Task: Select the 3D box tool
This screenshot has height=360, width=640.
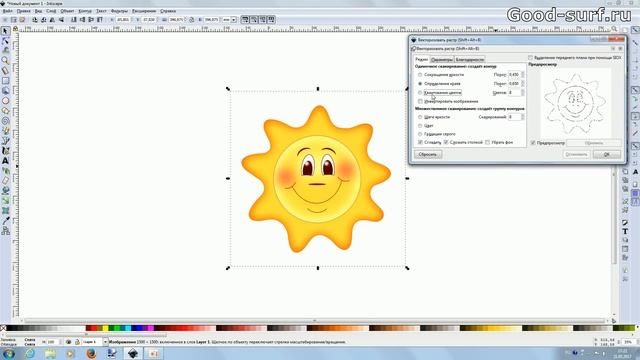Action: 5,91
